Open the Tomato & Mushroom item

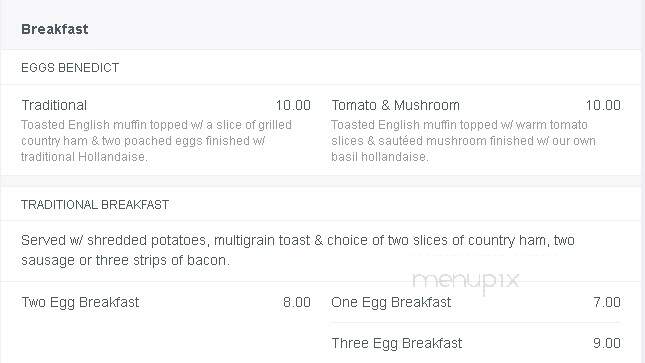(395, 105)
